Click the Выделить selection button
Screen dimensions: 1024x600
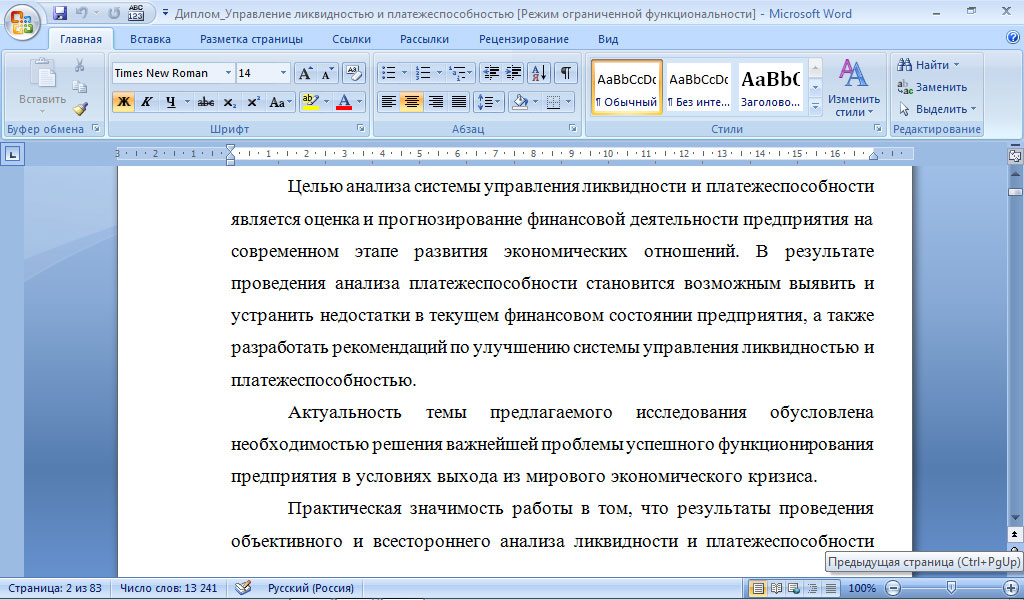pyautogui.click(x=937, y=109)
